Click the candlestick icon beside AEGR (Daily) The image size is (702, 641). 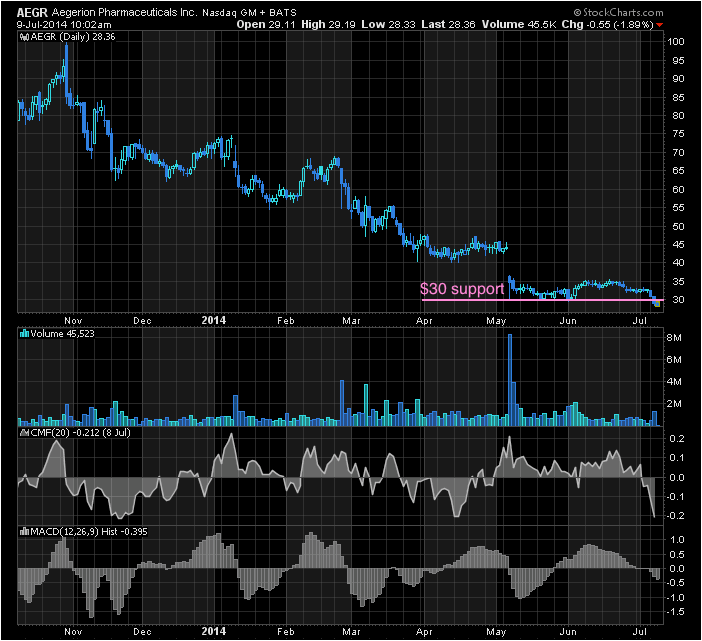tap(24, 37)
